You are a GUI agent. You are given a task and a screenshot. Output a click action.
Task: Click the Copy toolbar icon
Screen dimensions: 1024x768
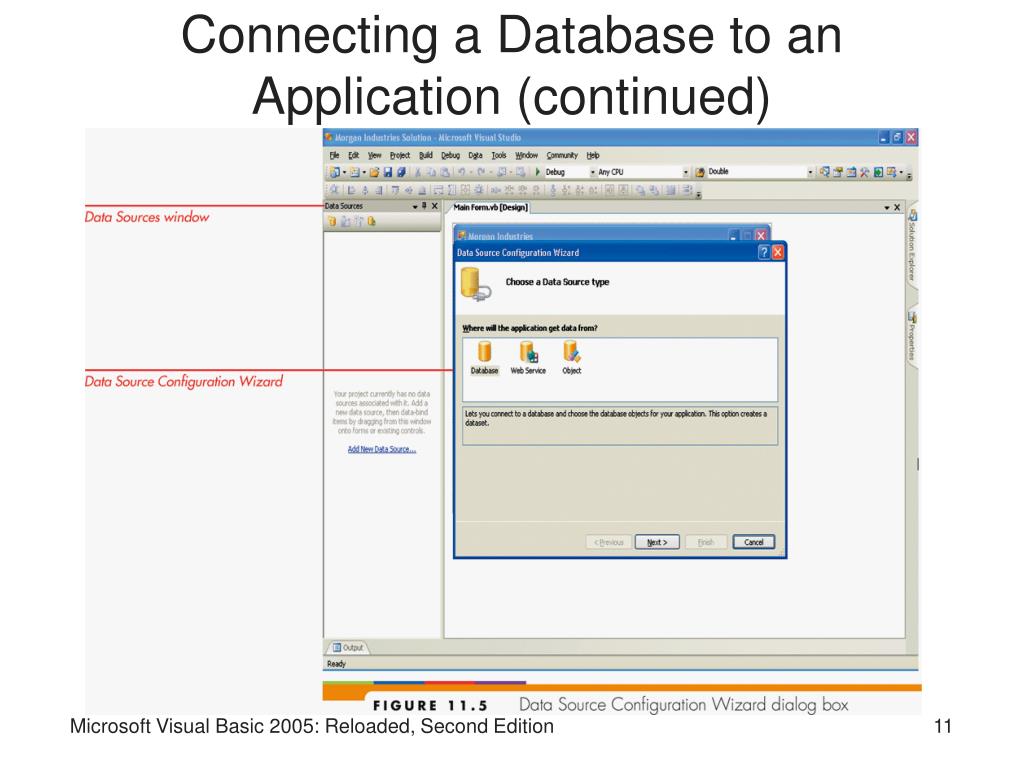[431, 172]
